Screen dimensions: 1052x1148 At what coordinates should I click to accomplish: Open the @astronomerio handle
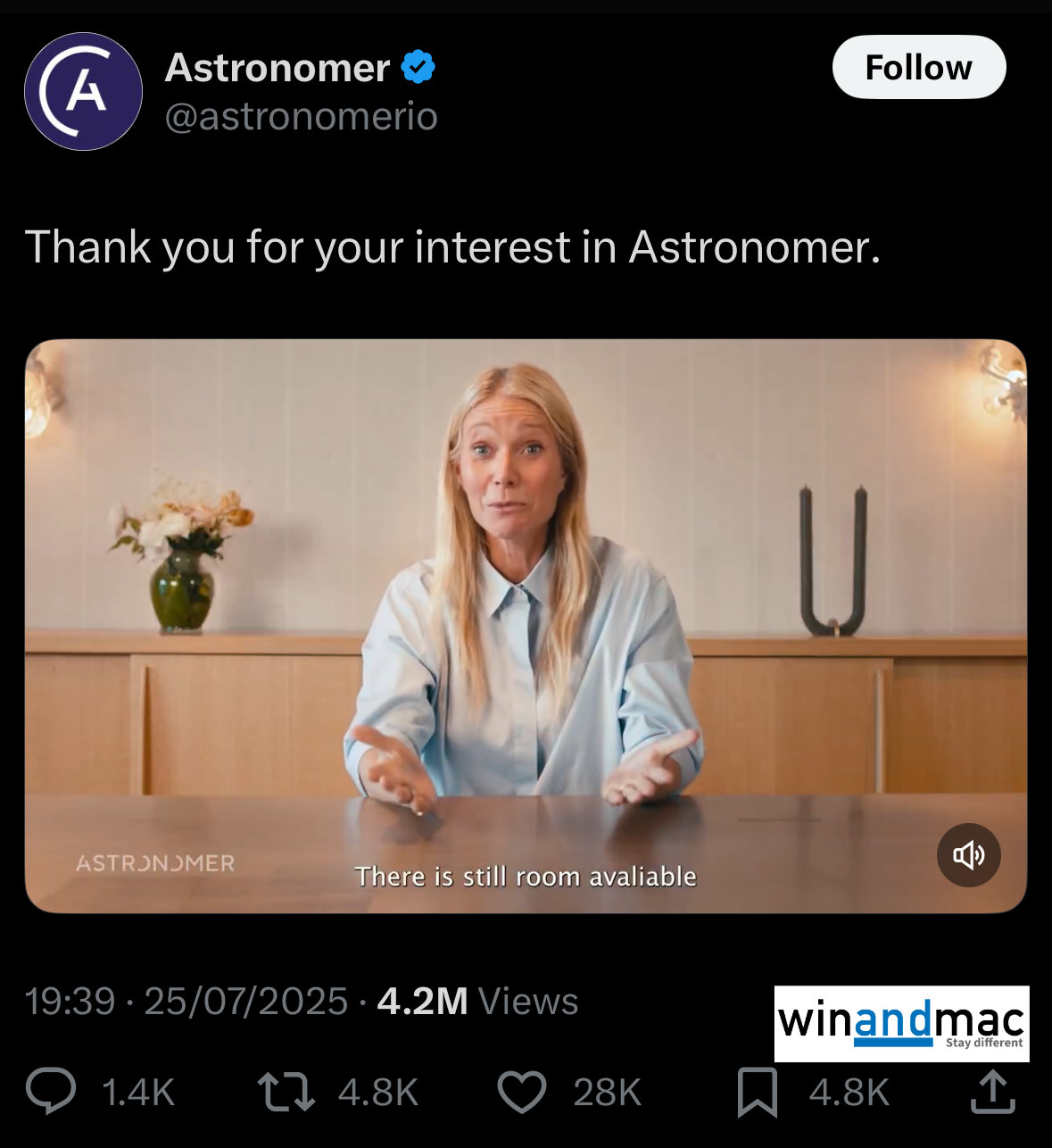[x=302, y=116]
